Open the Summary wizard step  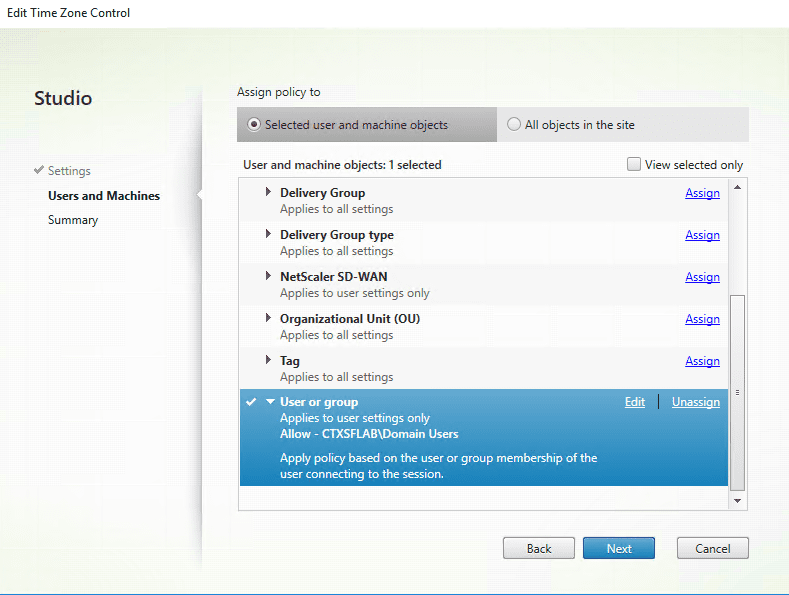73,220
